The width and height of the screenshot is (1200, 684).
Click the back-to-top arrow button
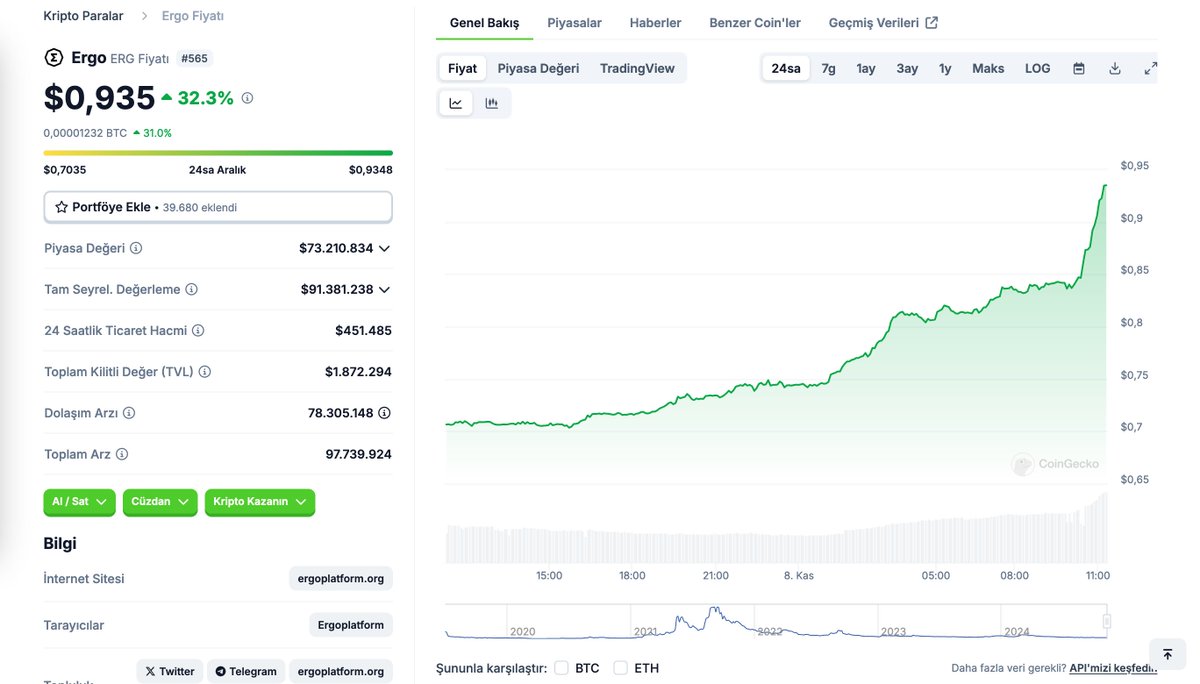[x=1167, y=654]
